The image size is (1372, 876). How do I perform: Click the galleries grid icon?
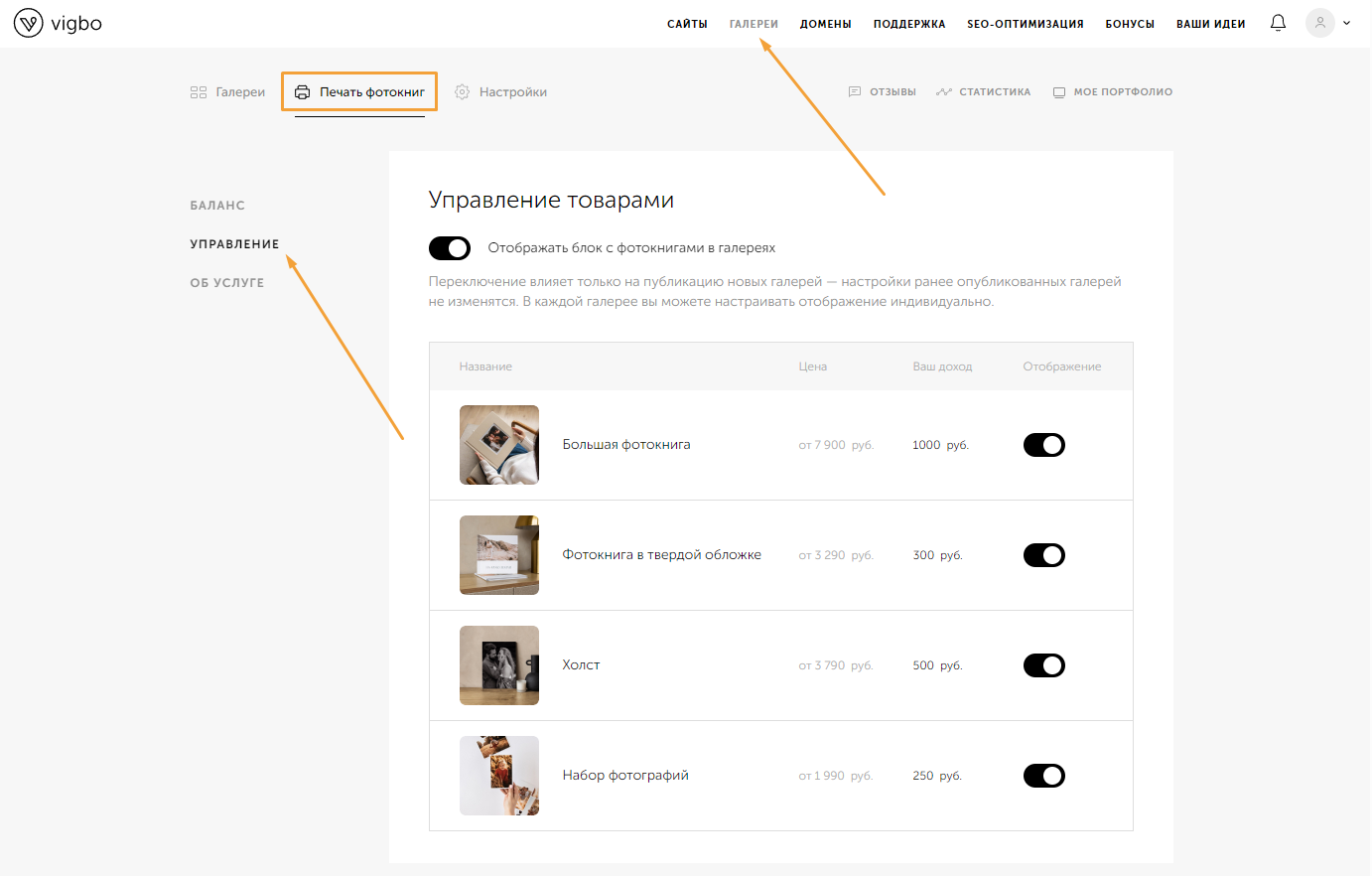pyautogui.click(x=199, y=92)
